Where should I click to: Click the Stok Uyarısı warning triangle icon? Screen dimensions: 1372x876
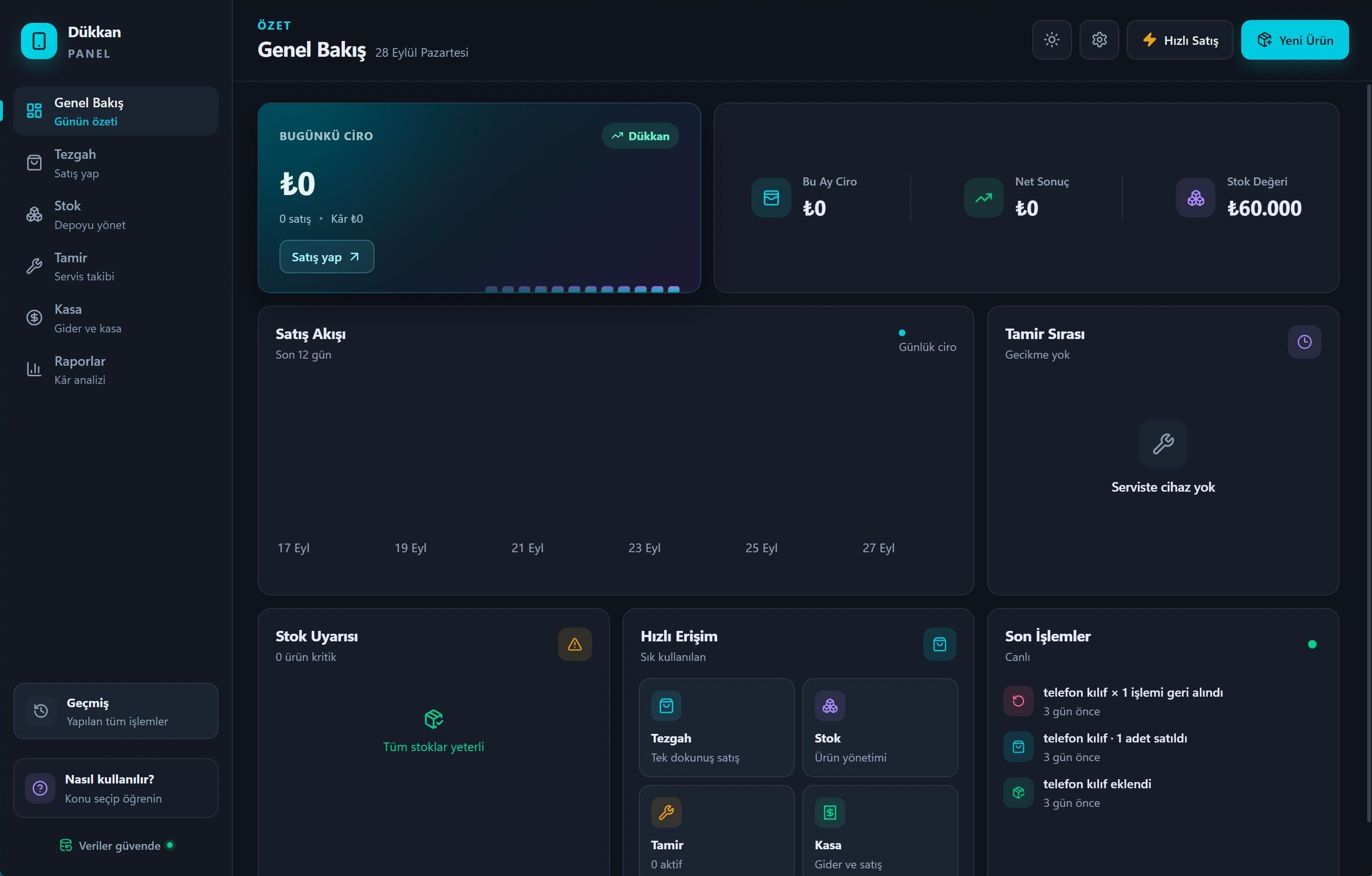574,644
